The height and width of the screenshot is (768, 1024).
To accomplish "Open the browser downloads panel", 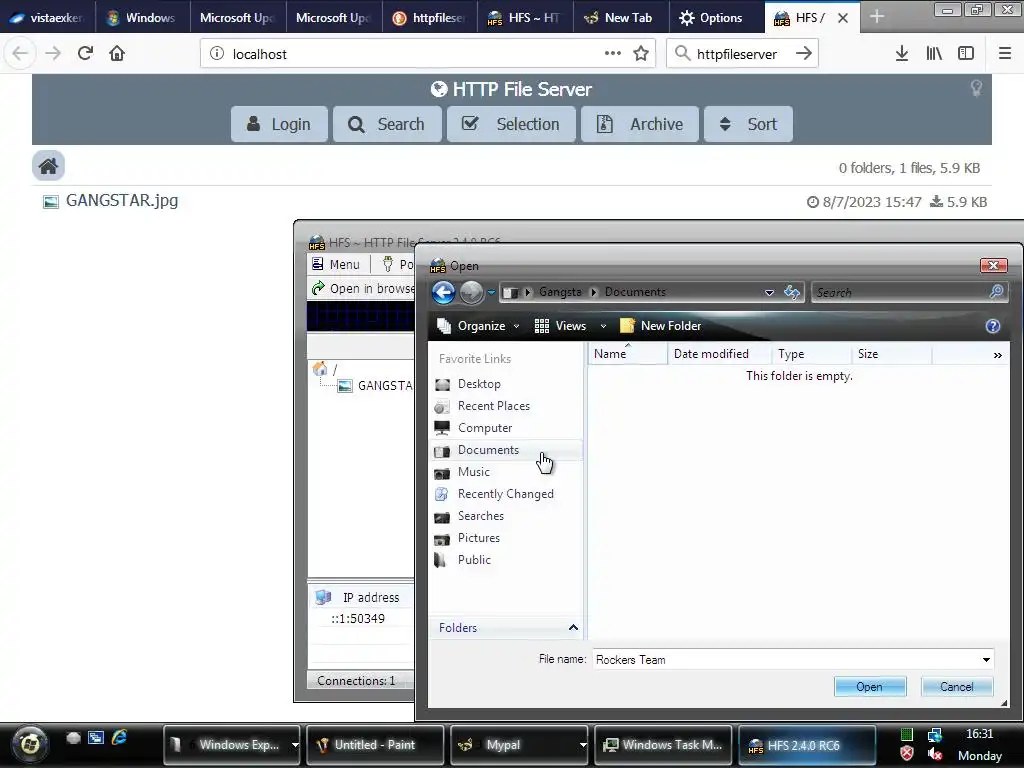I will [x=902, y=54].
